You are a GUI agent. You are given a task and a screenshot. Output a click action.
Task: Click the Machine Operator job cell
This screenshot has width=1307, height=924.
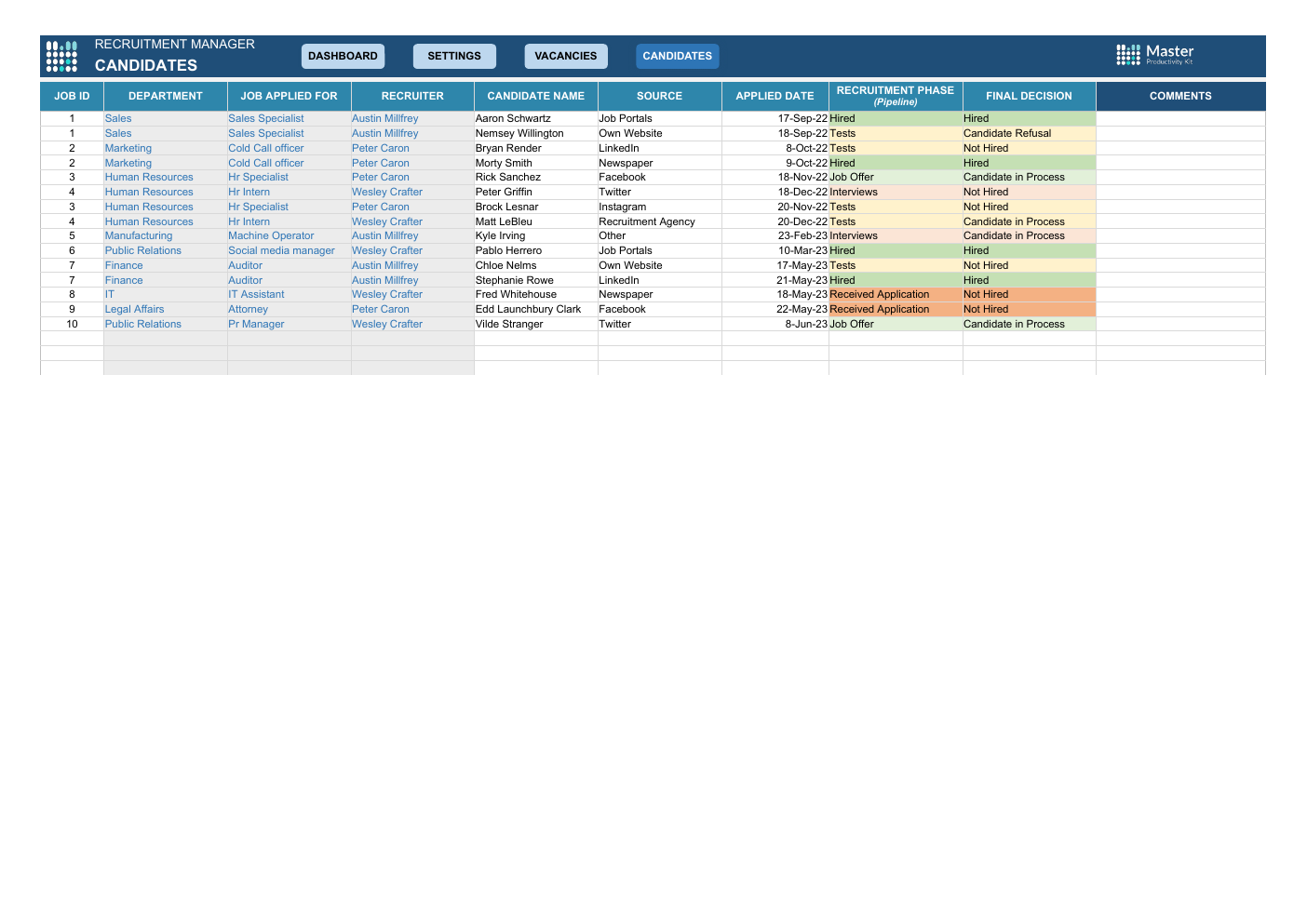290,235
